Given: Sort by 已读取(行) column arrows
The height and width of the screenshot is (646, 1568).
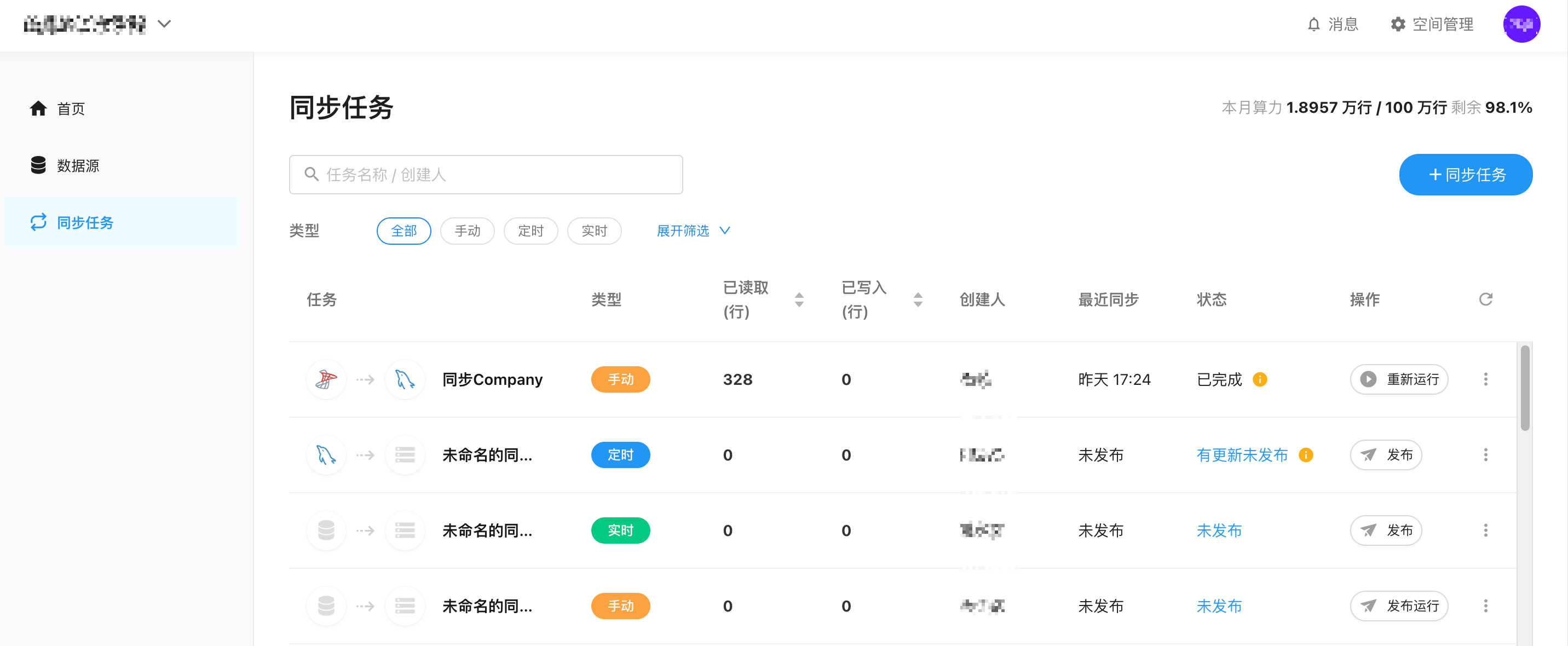Looking at the screenshot, I should tap(799, 299).
